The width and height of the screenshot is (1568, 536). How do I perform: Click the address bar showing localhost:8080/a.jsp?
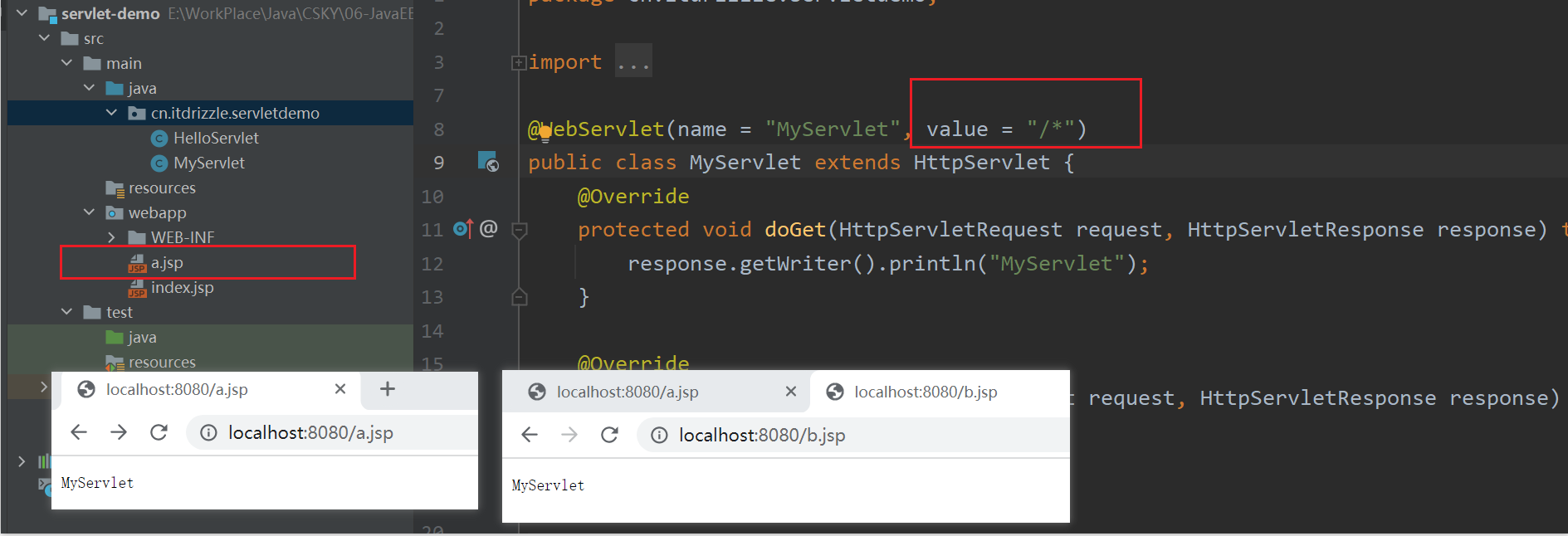tap(332, 432)
